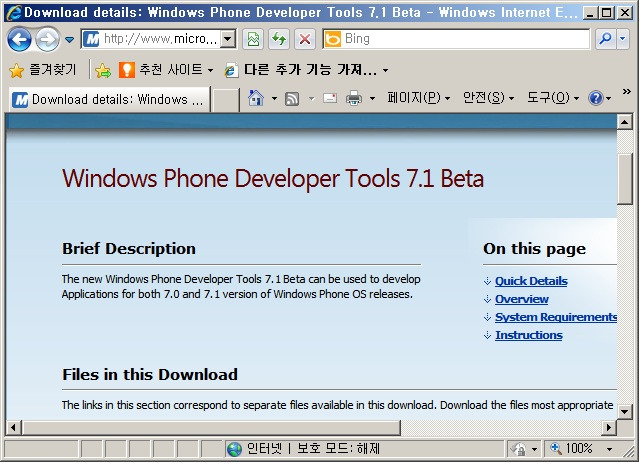Viewport: 639px width, 462px height.
Task: Open the 페이지(P) menu
Action: click(x=419, y=98)
